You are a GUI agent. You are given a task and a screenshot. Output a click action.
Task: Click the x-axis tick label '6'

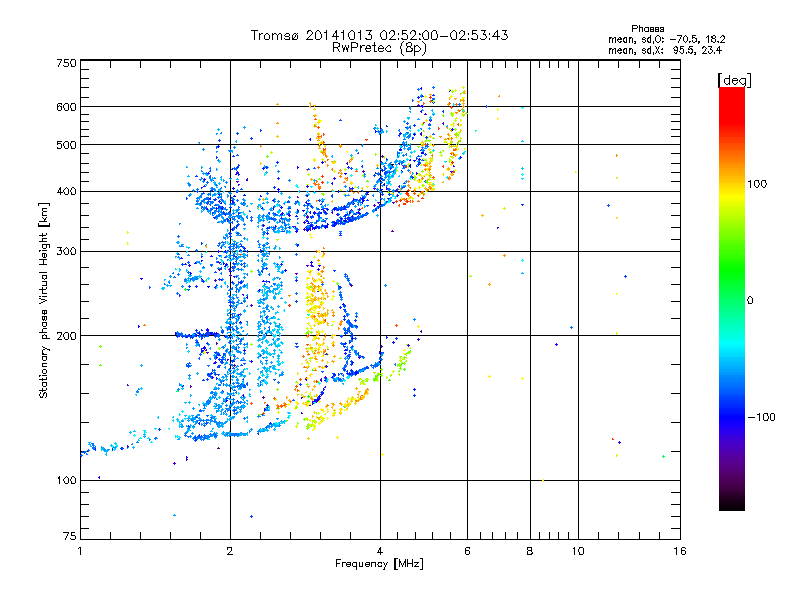click(467, 551)
